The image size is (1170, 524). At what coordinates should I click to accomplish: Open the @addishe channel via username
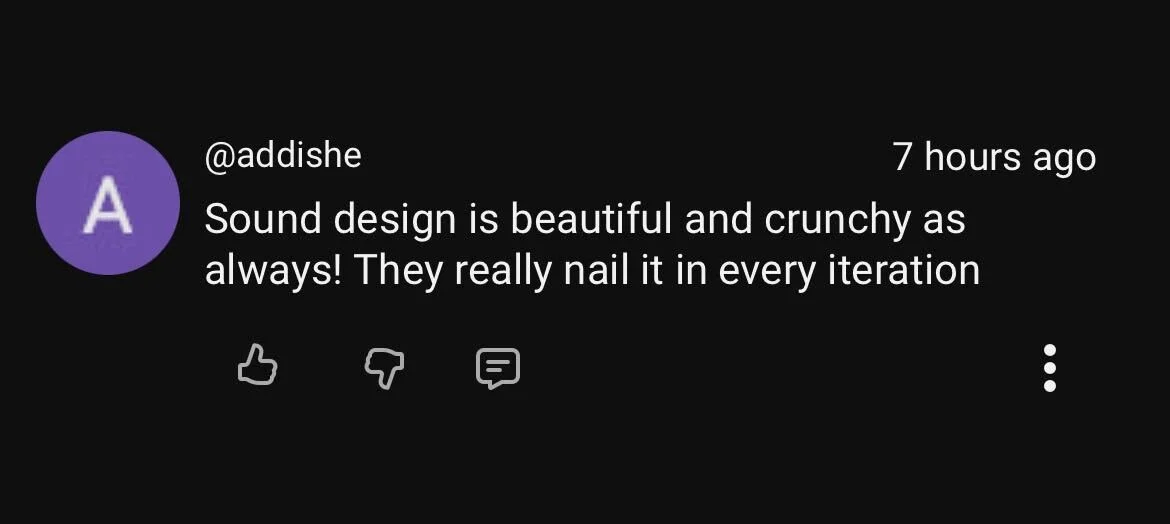283,156
